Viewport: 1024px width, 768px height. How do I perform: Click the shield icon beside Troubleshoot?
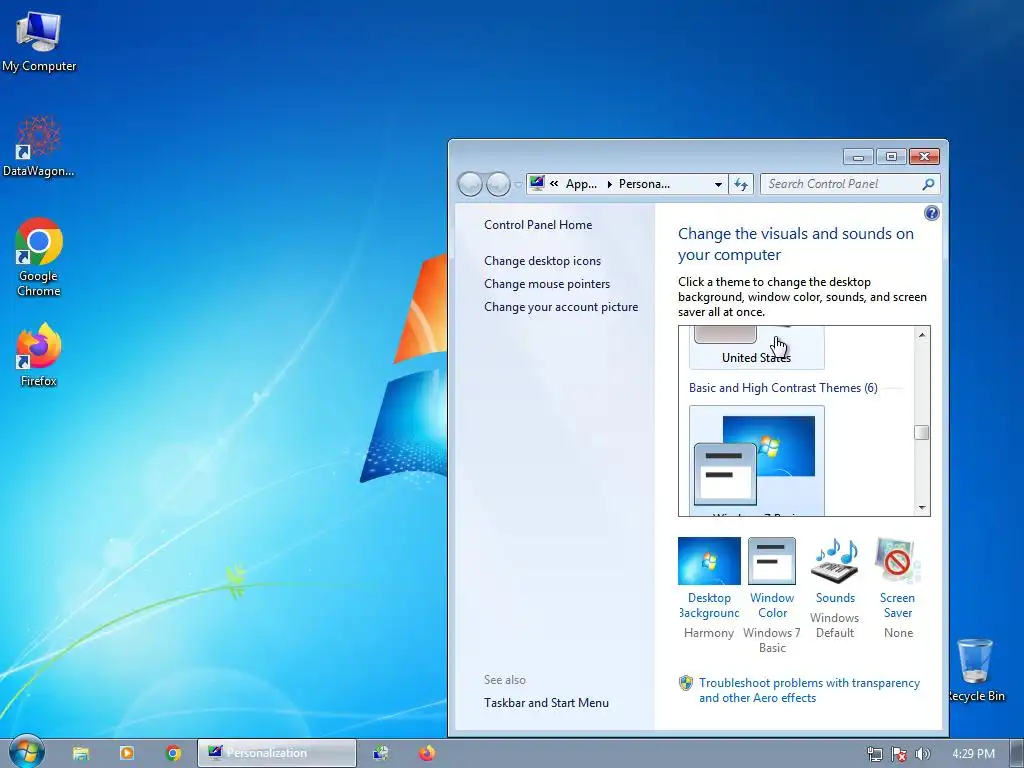[x=686, y=683]
